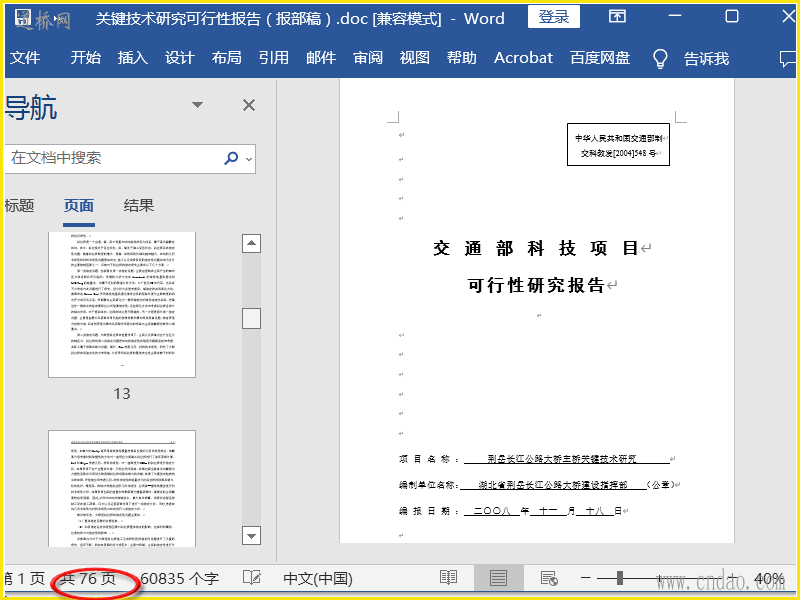Click the thumbnail scrollbar handle

[x=251, y=318]
